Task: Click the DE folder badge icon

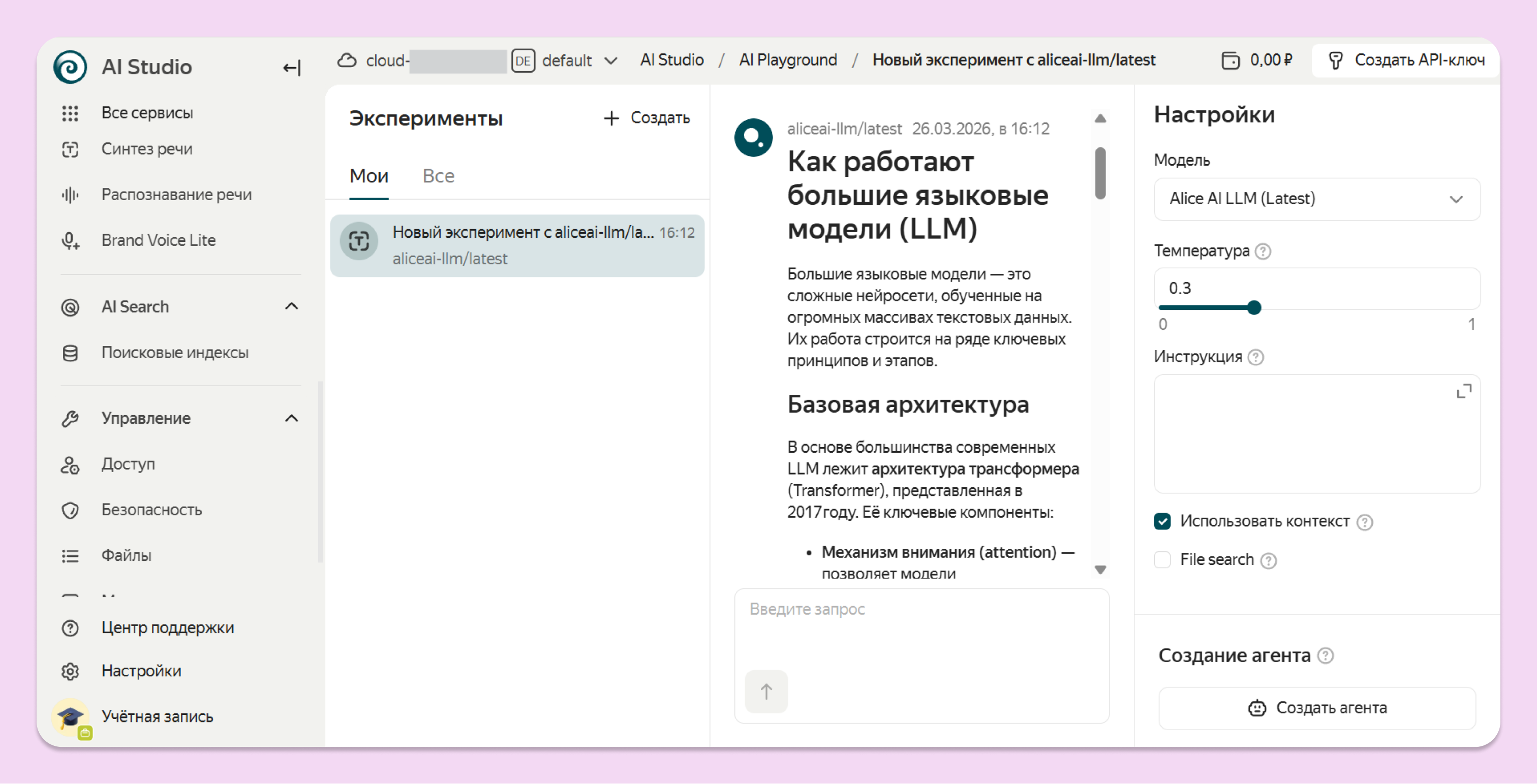Action: 524,60
